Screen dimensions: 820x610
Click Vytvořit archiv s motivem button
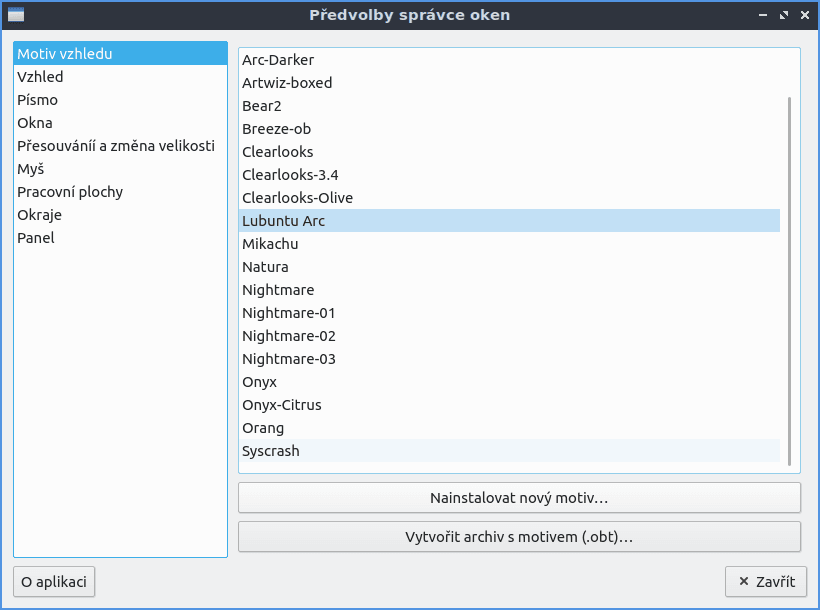click(x=519, y=537)
